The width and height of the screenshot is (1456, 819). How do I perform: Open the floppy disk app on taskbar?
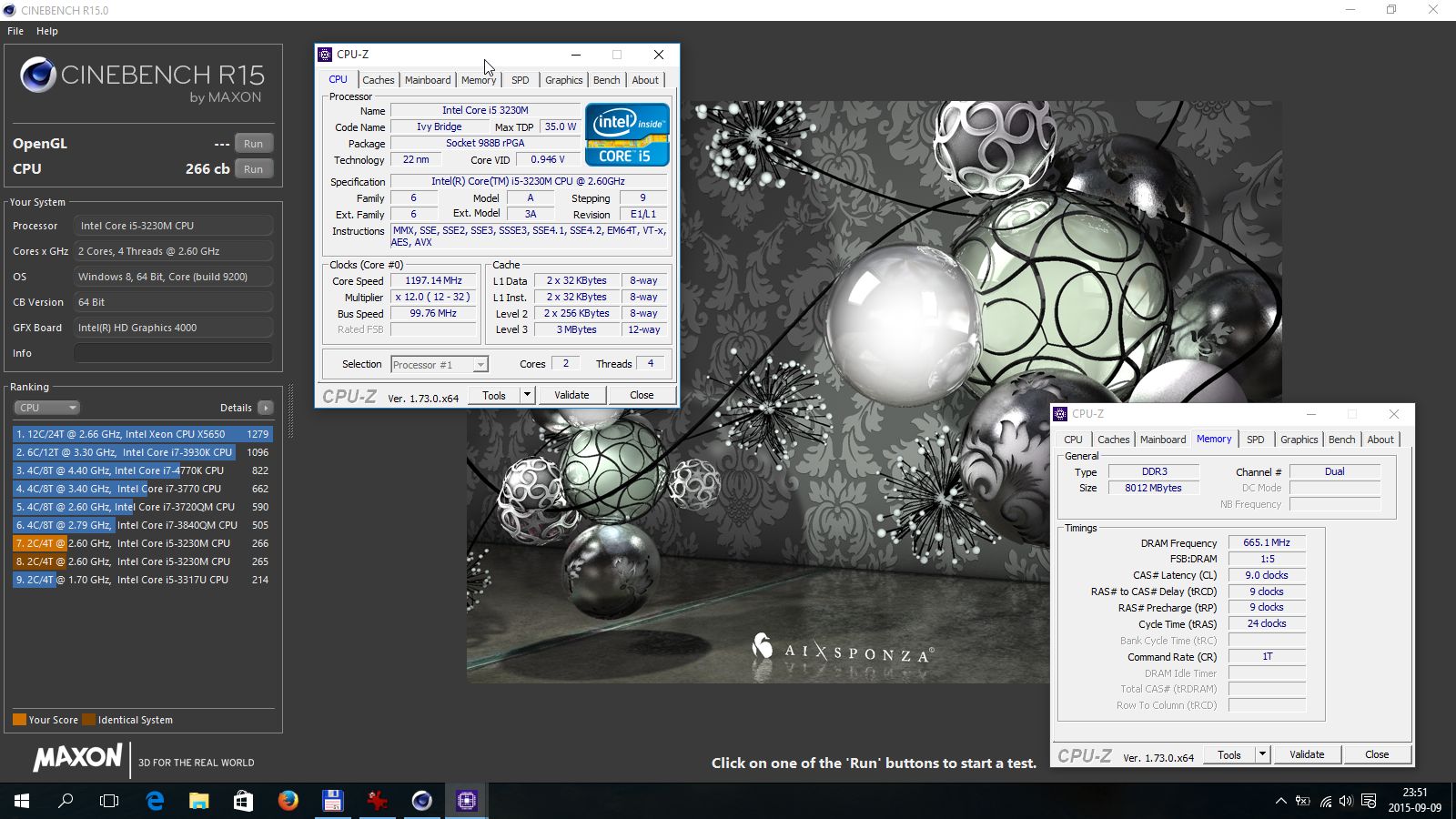coord(332,801)
